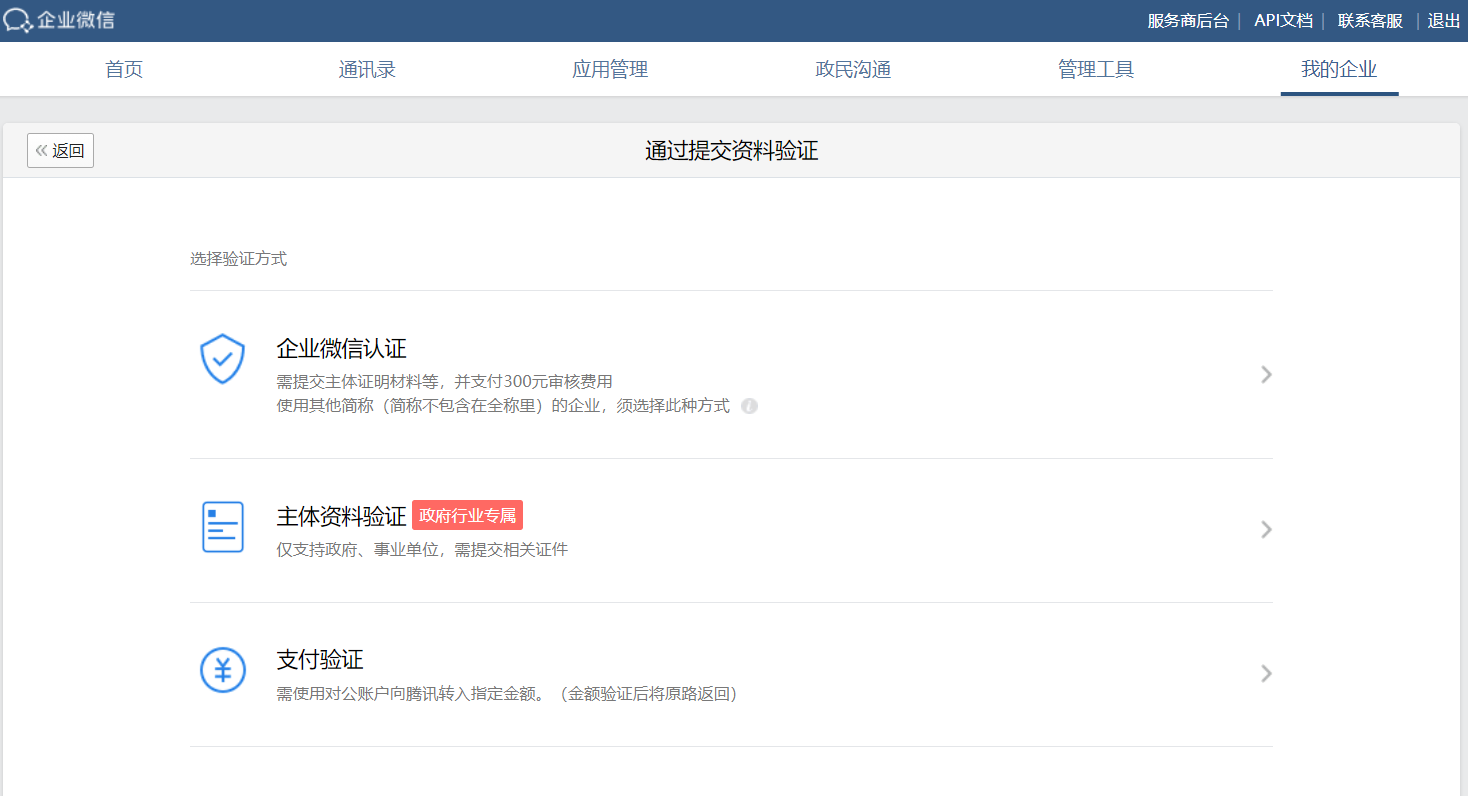Click the WeCom logo icon

pos(19,20)
